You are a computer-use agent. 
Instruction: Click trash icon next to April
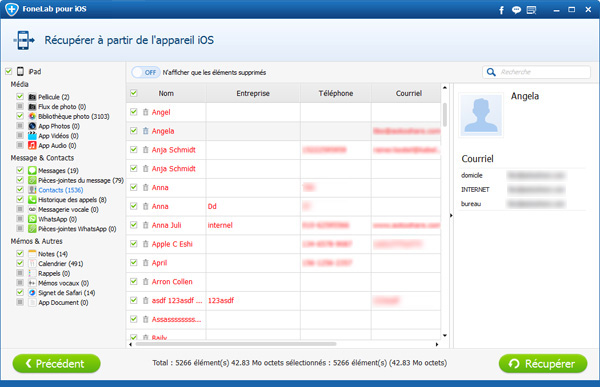145,263
